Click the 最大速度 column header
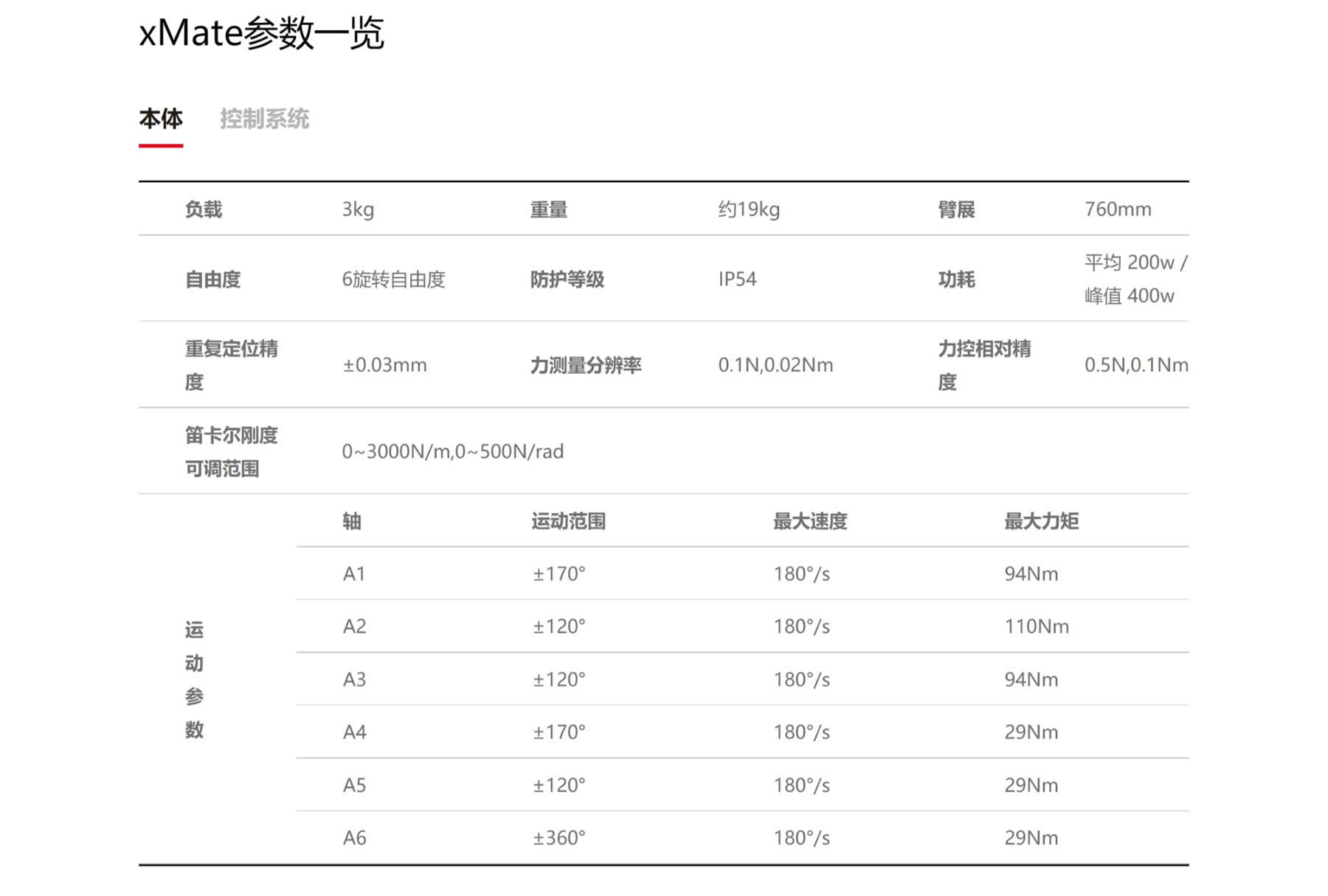 click(x=810, y=521)
